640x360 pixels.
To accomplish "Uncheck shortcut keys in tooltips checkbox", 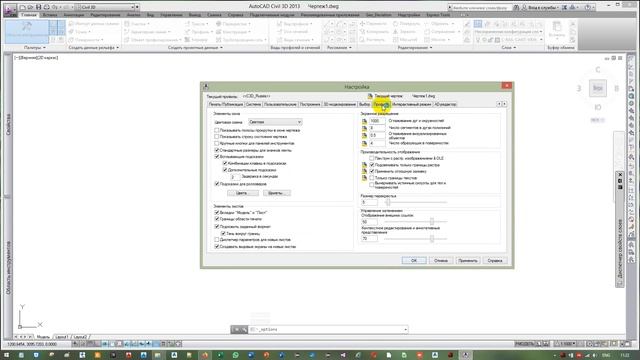I will 225,163.
